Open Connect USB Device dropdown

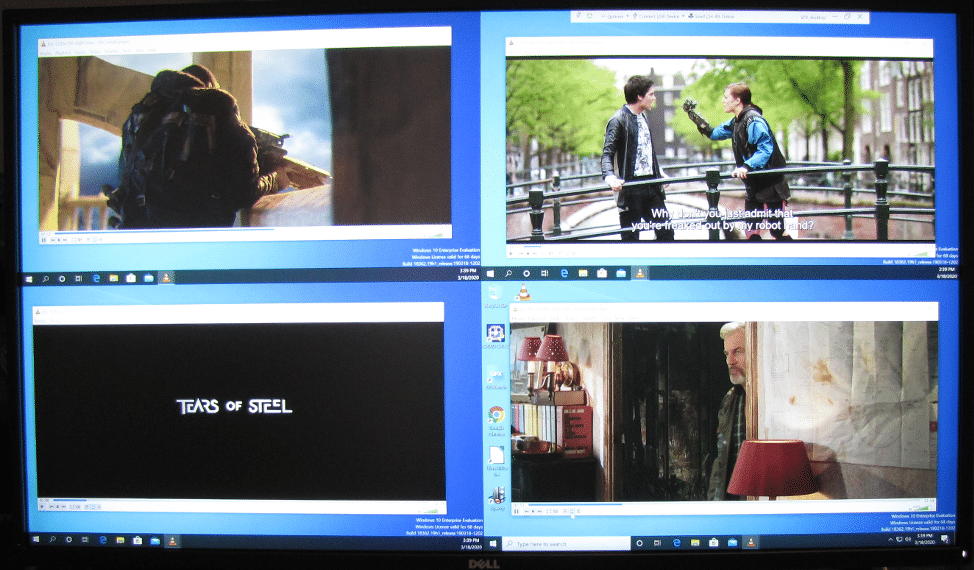tap(658, 16)
